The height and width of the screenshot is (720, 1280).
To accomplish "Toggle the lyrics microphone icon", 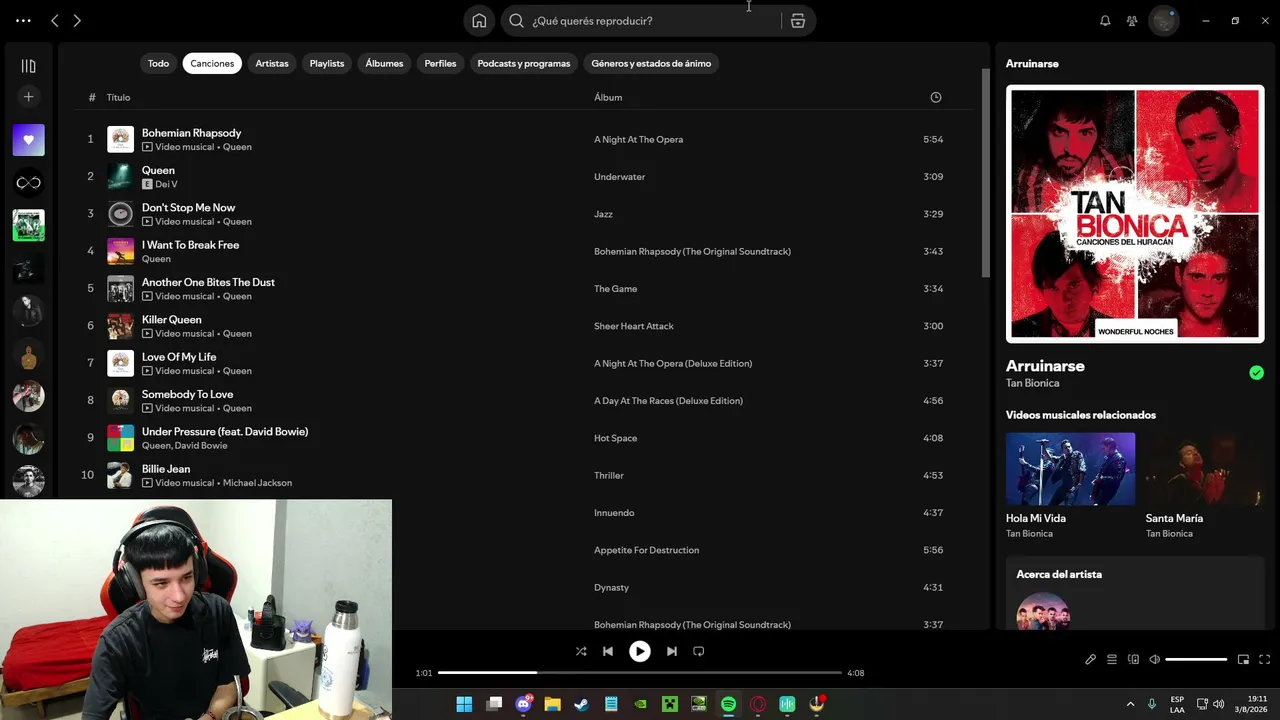I will point(1090,660).
